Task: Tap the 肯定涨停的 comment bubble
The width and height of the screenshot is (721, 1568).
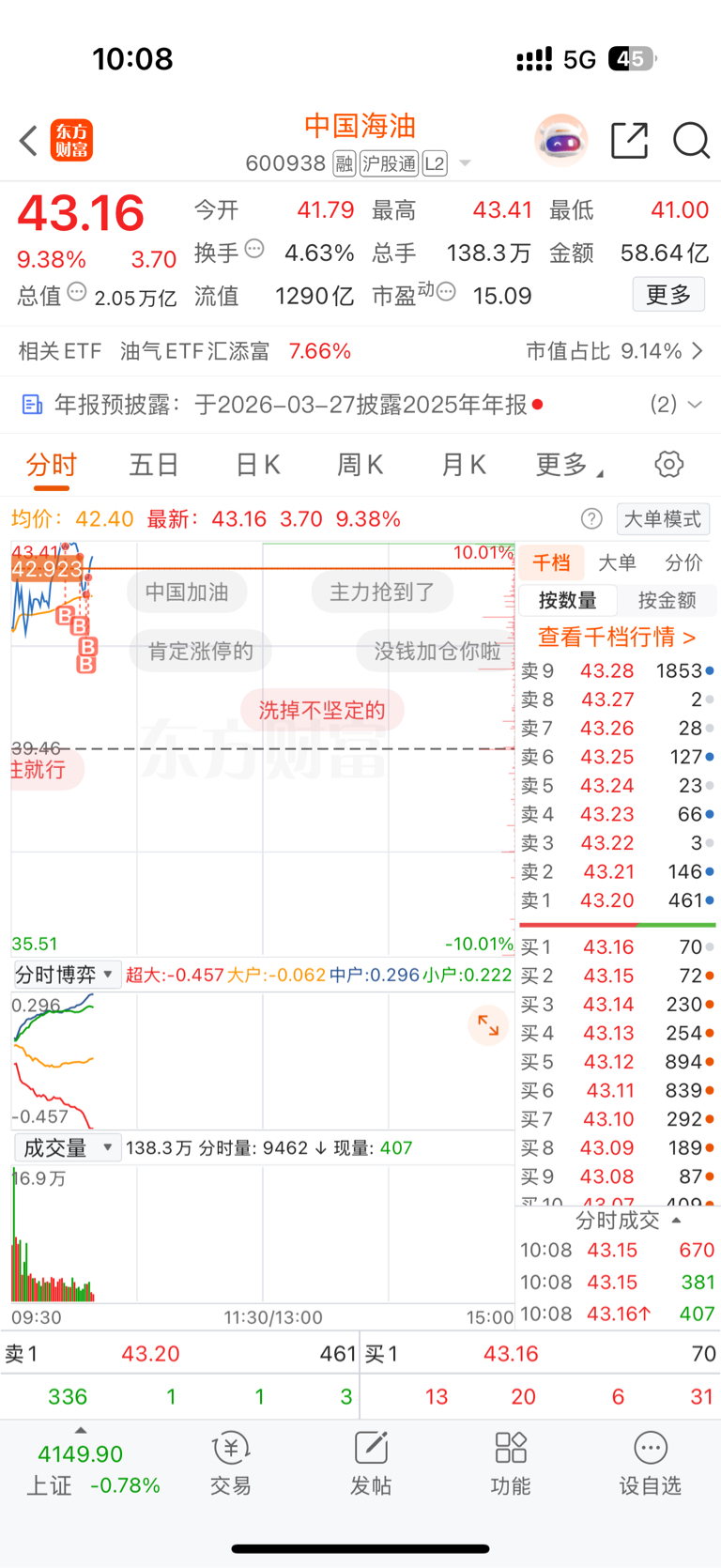Action: (x=201, y=652)
